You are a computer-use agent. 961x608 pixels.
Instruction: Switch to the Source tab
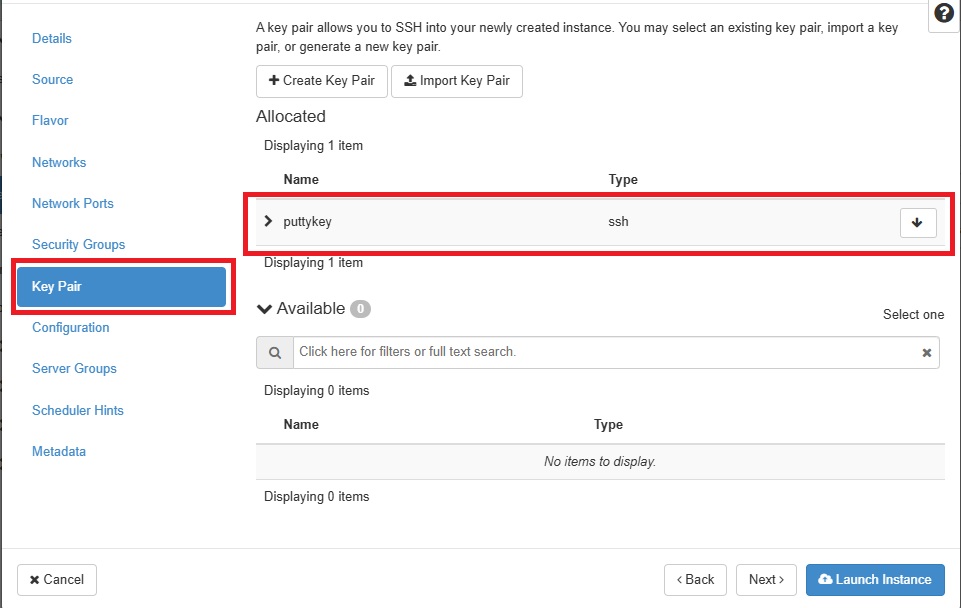point(52,80)
